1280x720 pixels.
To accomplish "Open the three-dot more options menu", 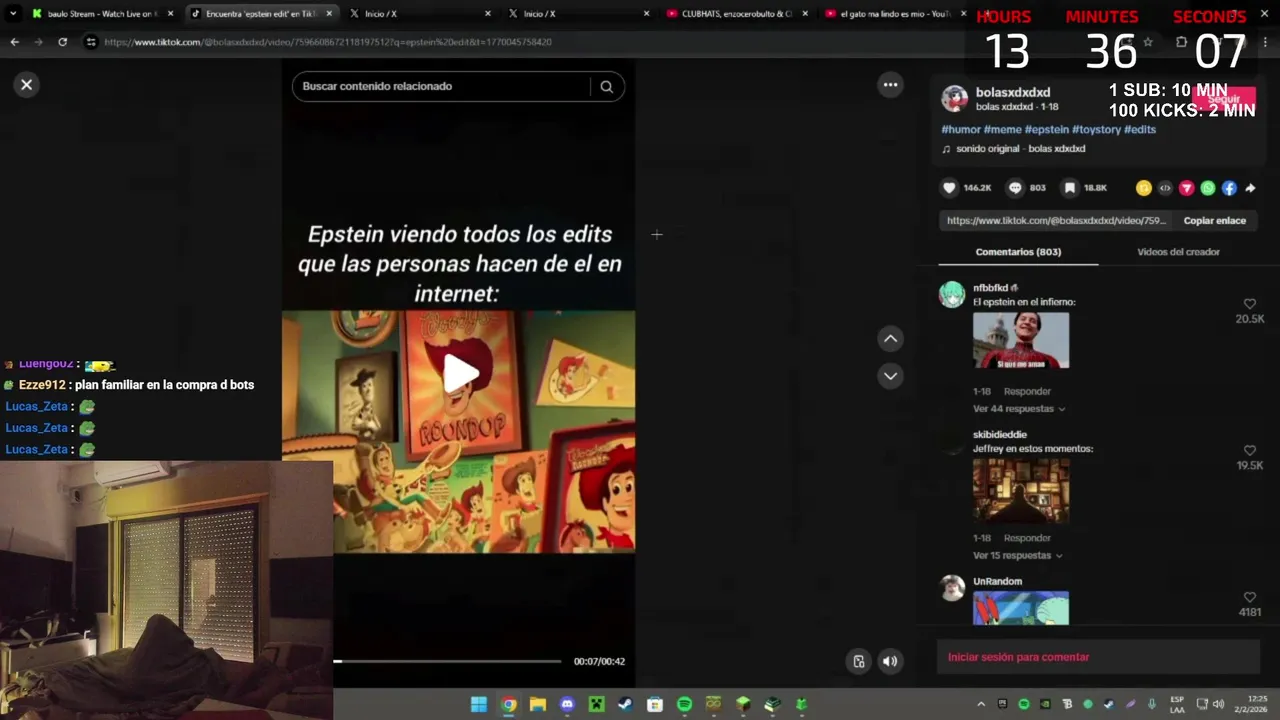I will coord(890,85).
